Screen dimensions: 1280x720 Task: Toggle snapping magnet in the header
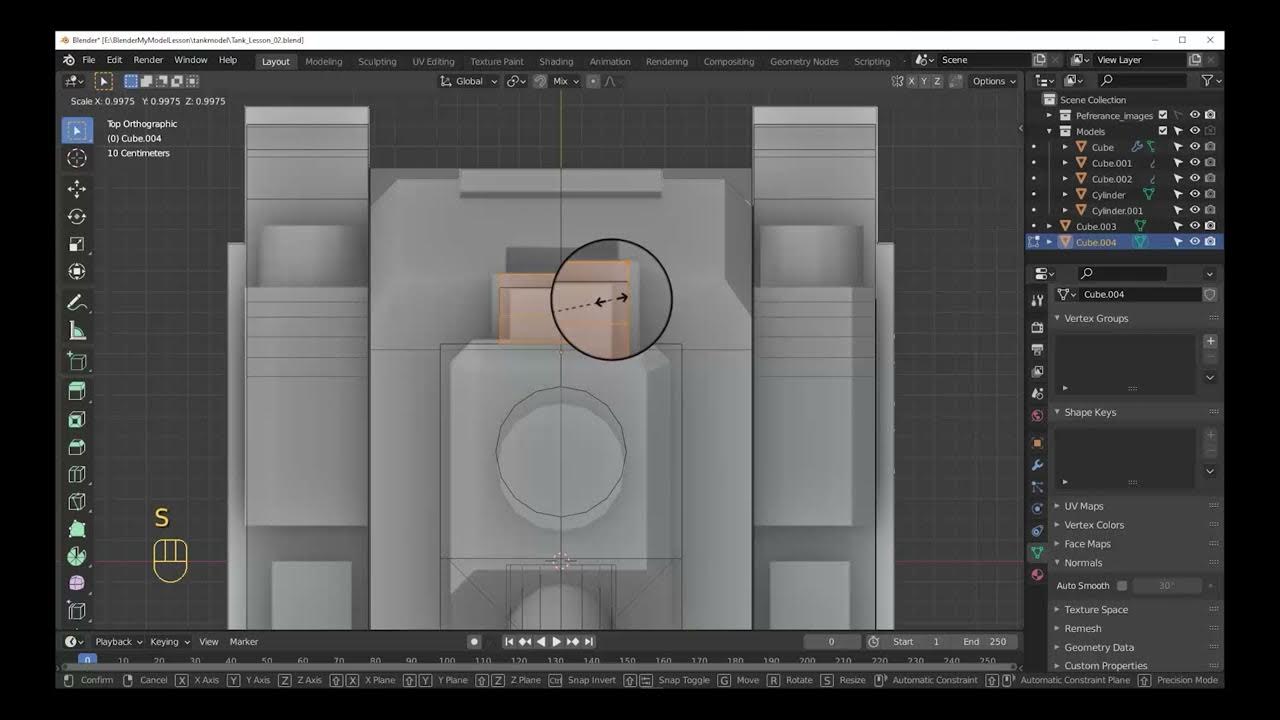pos(540,81)
